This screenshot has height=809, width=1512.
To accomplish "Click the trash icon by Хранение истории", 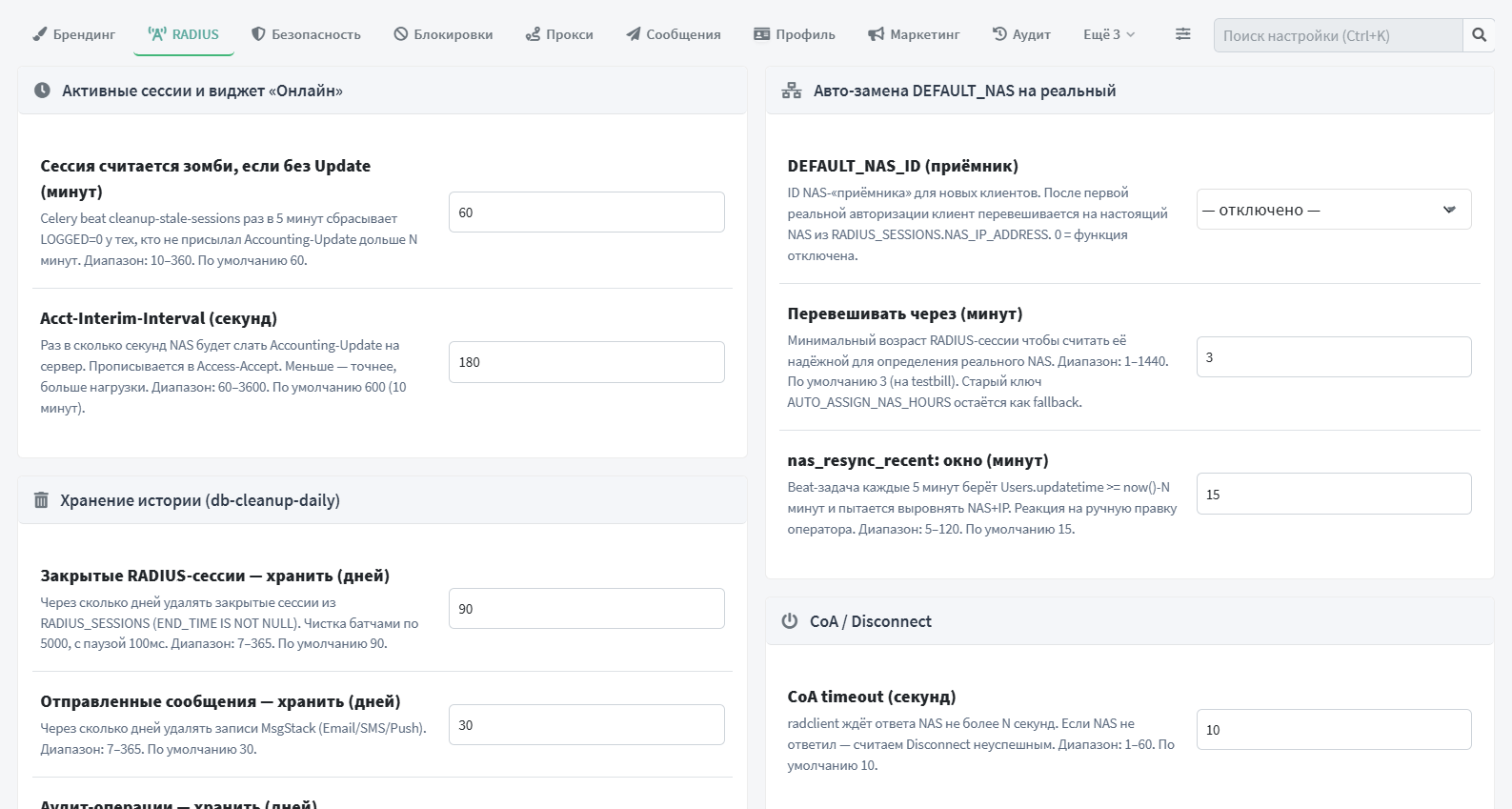I will click(x=41, y=500).
